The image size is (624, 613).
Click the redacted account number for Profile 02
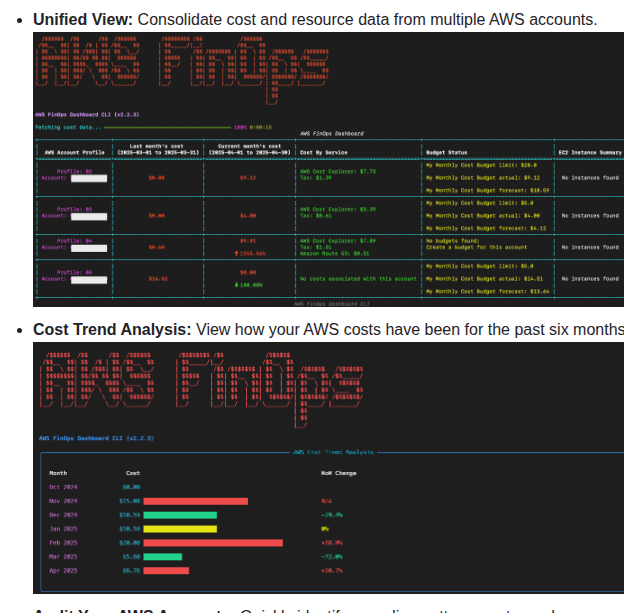click(x=89, y=178)
